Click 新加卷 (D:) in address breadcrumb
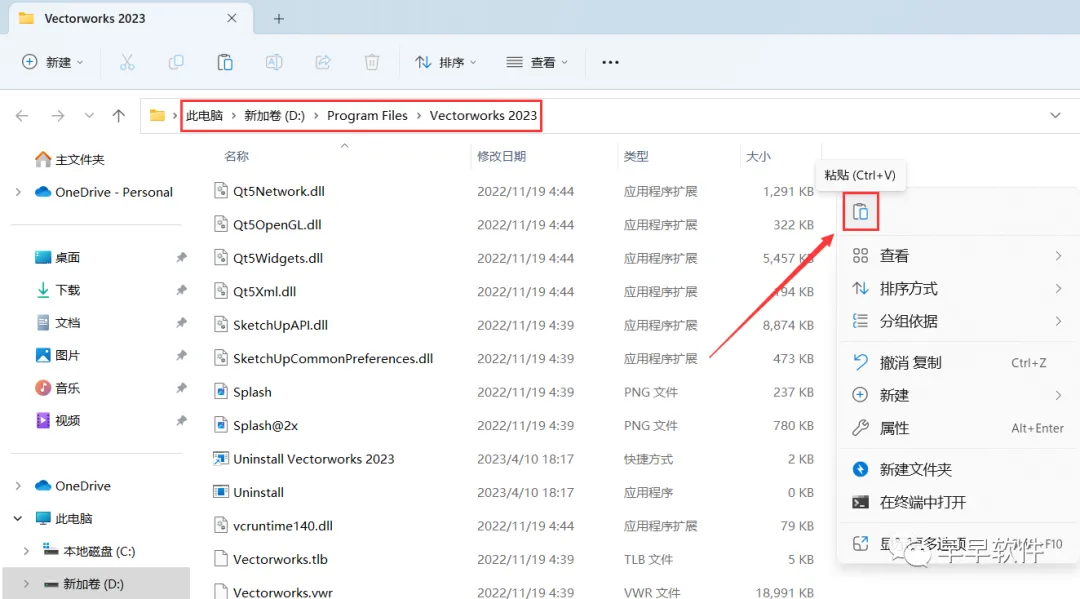Image resolution: width=1080 pixels, height=599 pixels. point(274,116)
